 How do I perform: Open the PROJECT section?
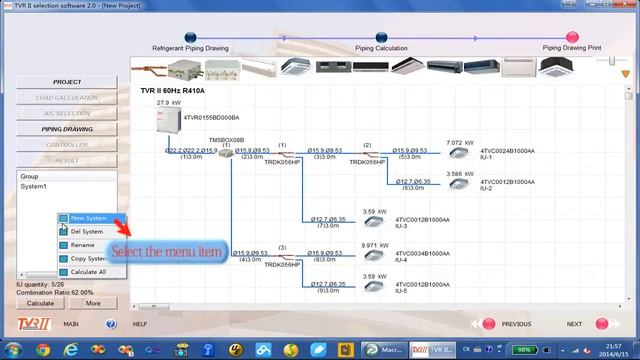67,82
